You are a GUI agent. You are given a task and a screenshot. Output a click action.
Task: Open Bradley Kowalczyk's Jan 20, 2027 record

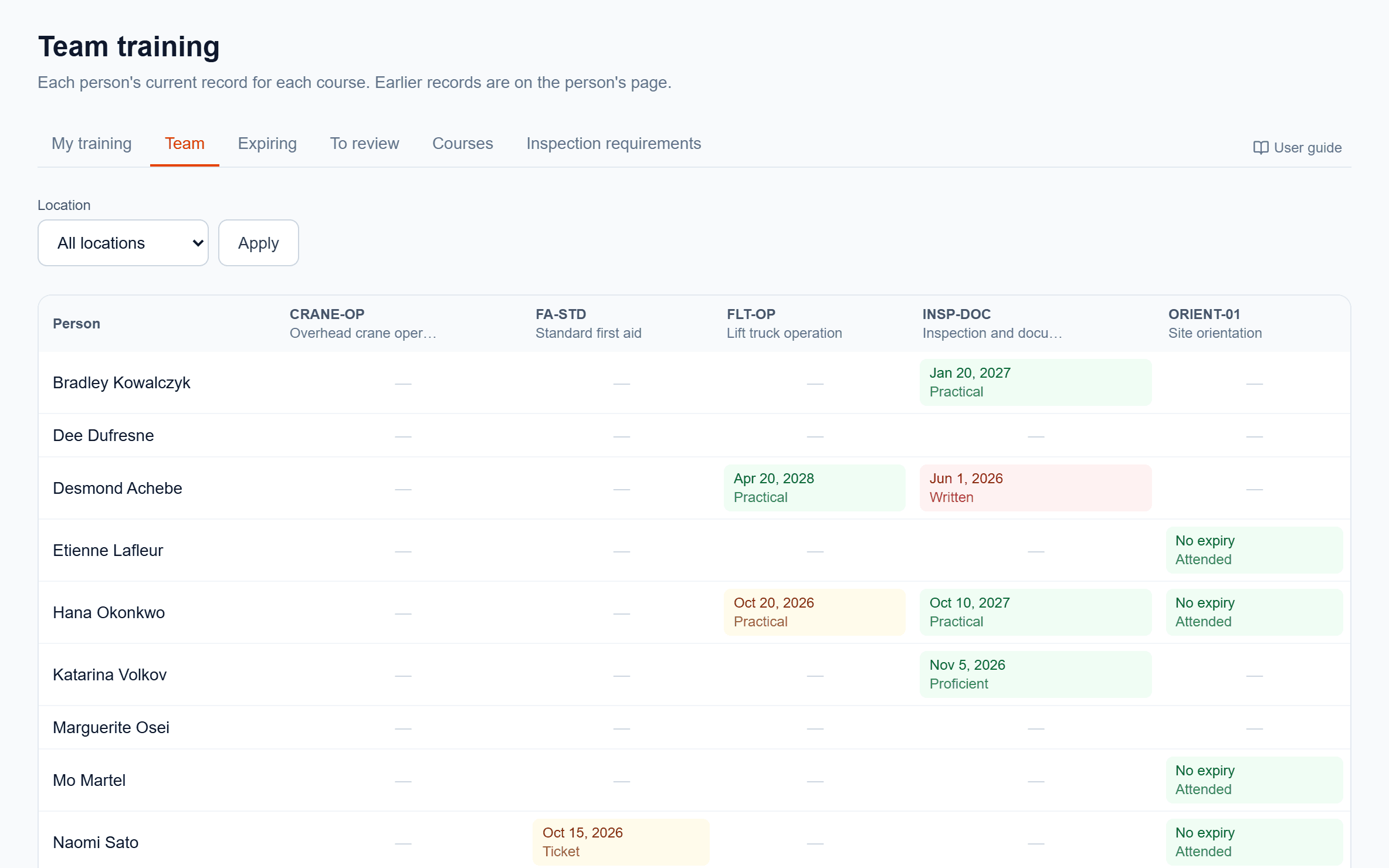[x=1035, y=382]
